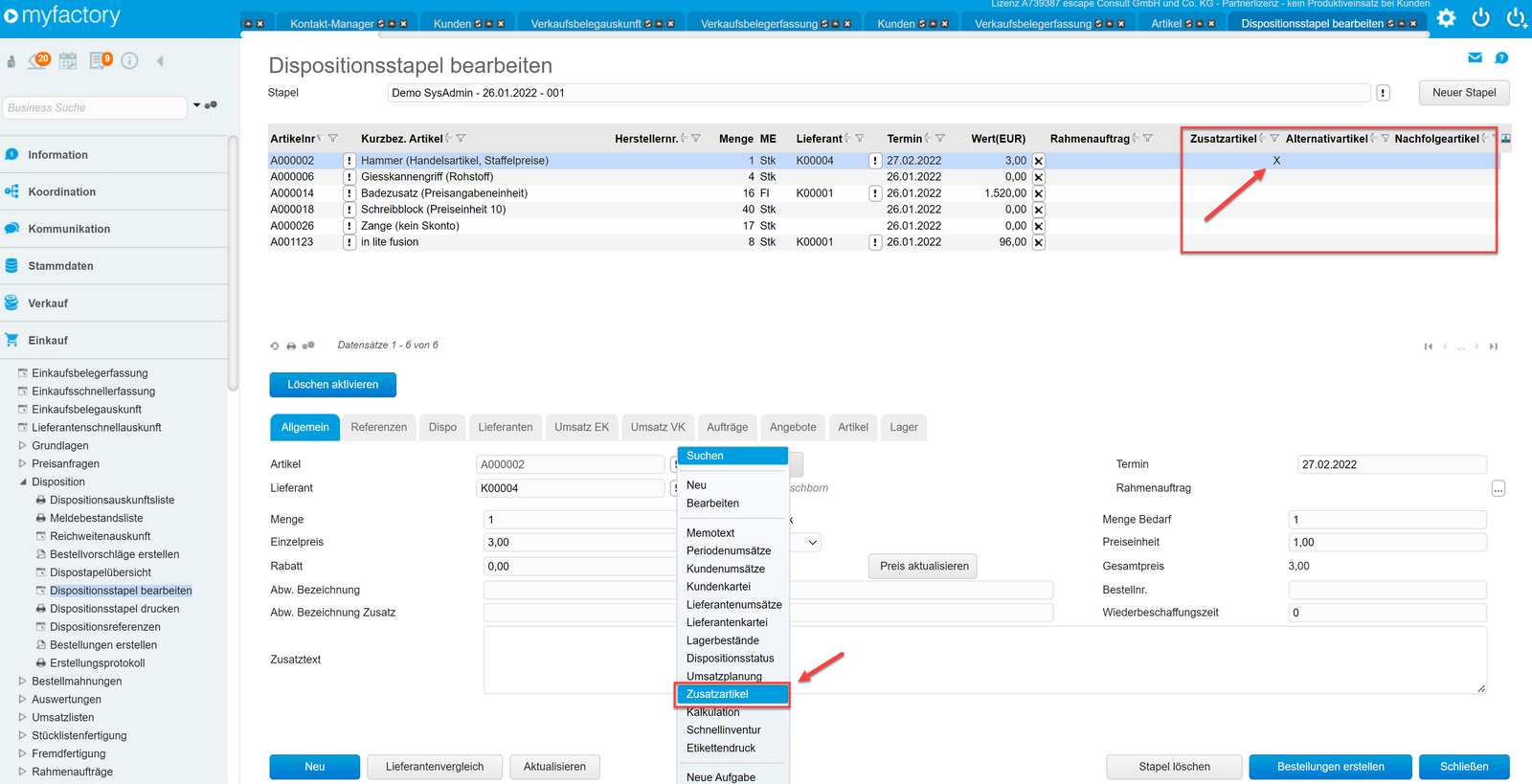Screen dimensions: 1532x784
Task: Click the exclamation button for supplier K00004 row
Action: [875, 161]
